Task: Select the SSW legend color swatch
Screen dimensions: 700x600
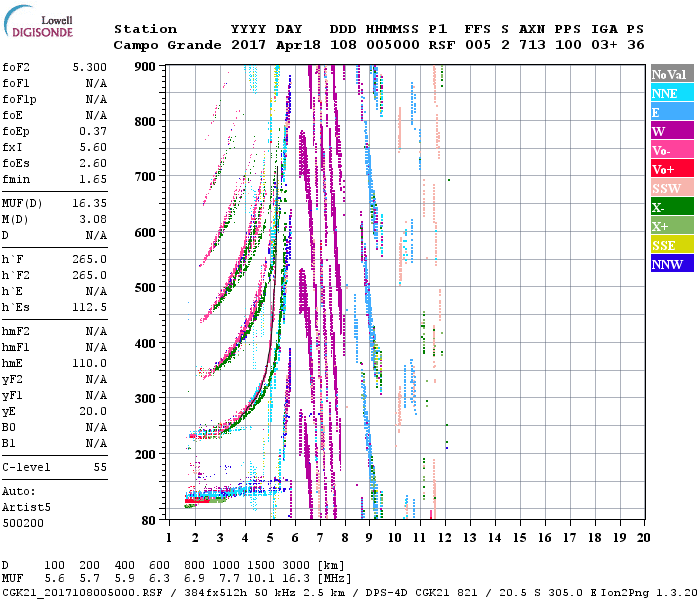Action: point(672,188)
